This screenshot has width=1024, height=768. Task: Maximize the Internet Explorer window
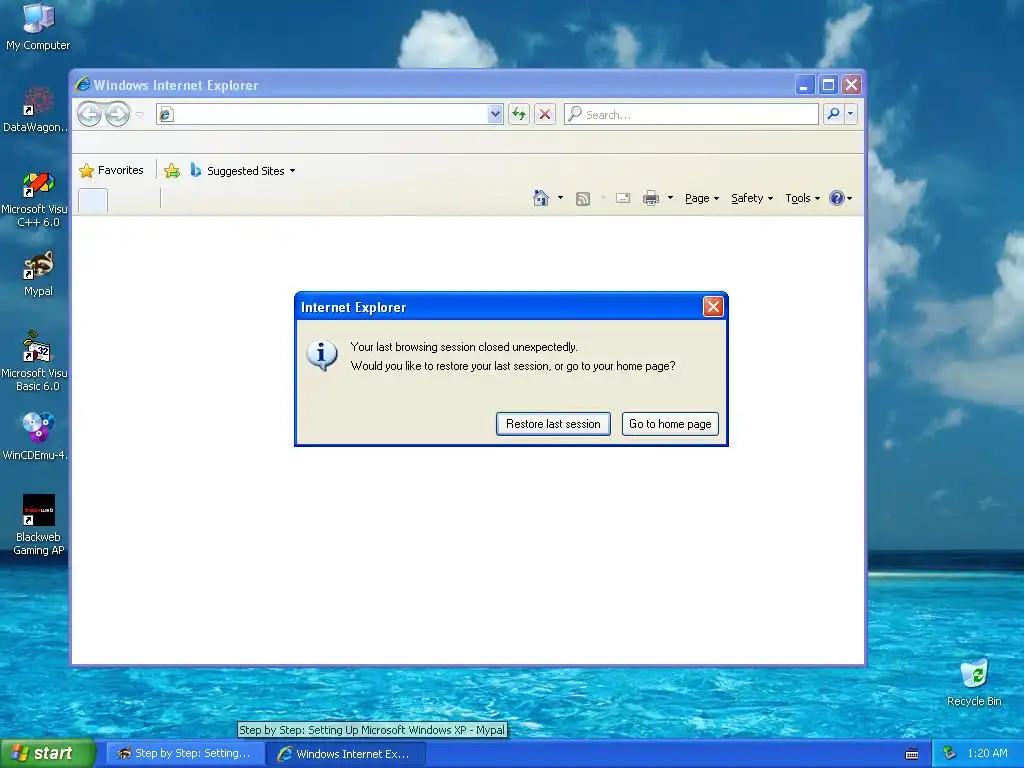(x=828, y=85)
